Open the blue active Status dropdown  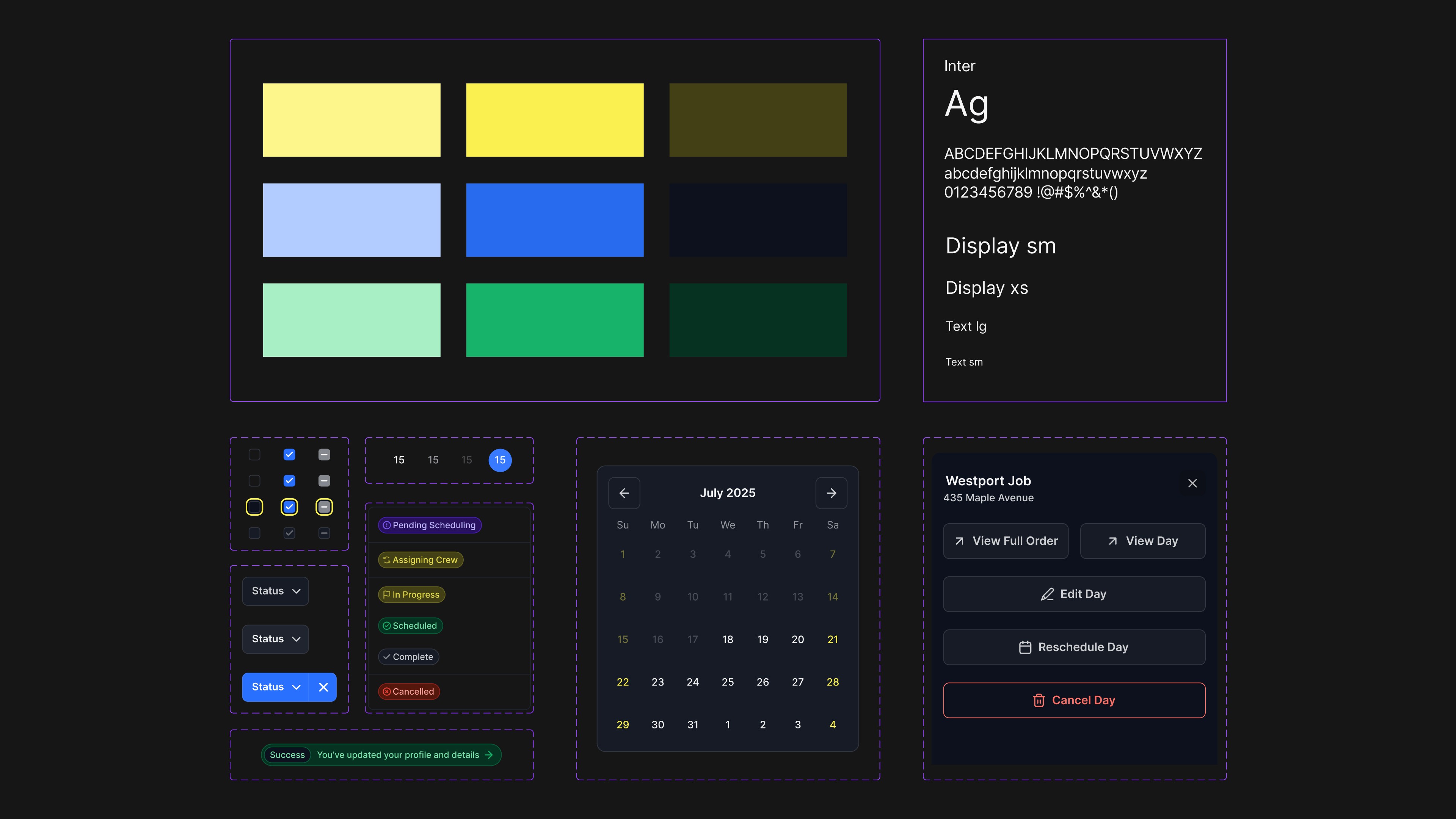pyautogui.click(x=275, y=687)
